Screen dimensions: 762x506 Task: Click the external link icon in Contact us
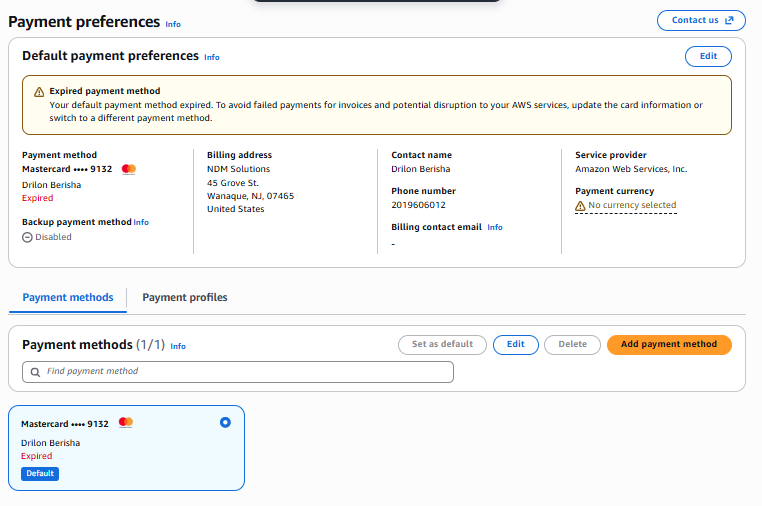729,20
